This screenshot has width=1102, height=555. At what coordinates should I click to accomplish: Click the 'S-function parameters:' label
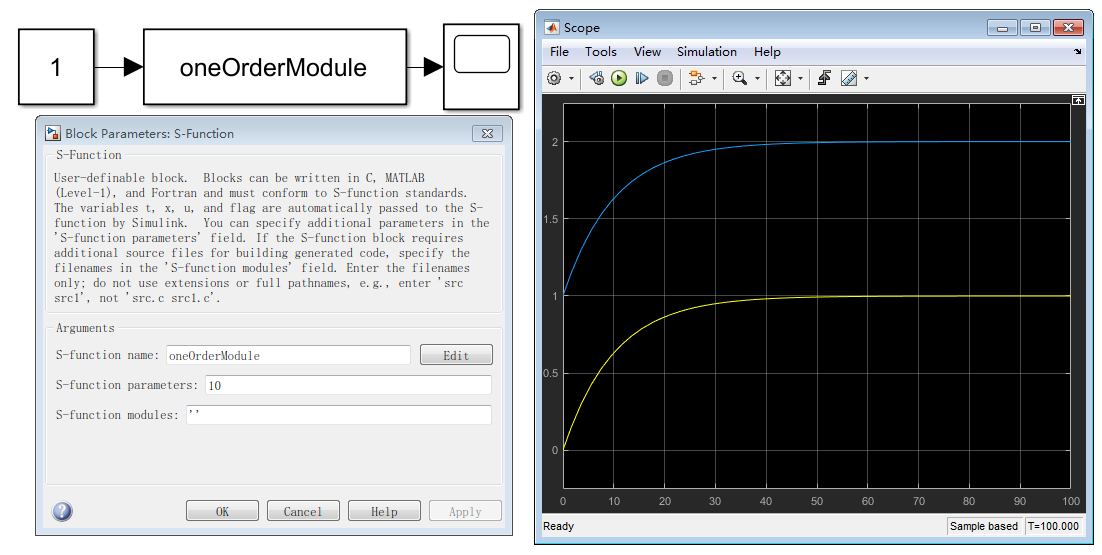(127, 385)
